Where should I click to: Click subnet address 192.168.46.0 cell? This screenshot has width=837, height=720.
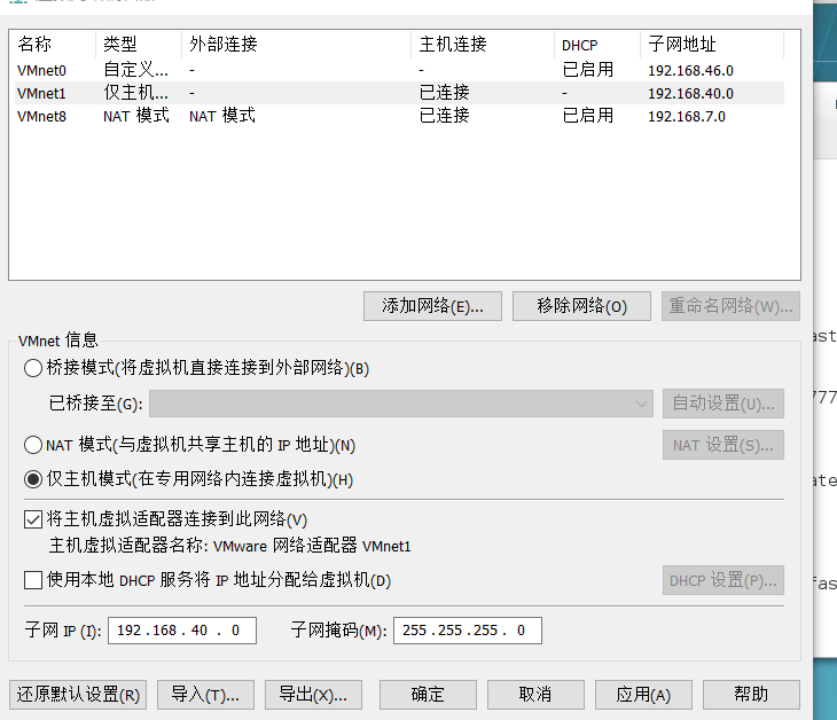click(x=691, y=70)
